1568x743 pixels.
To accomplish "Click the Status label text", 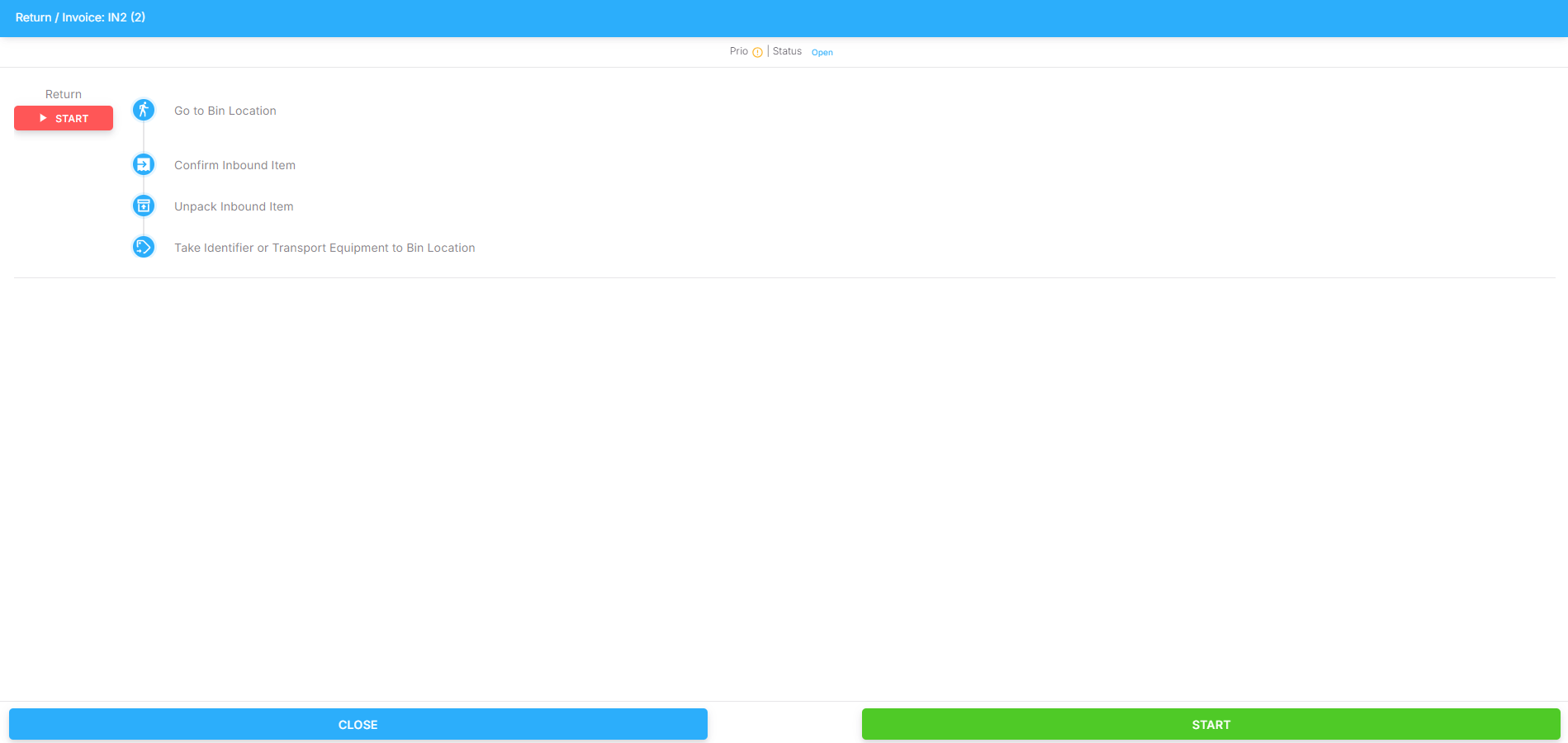I will (x=787, y=51).
